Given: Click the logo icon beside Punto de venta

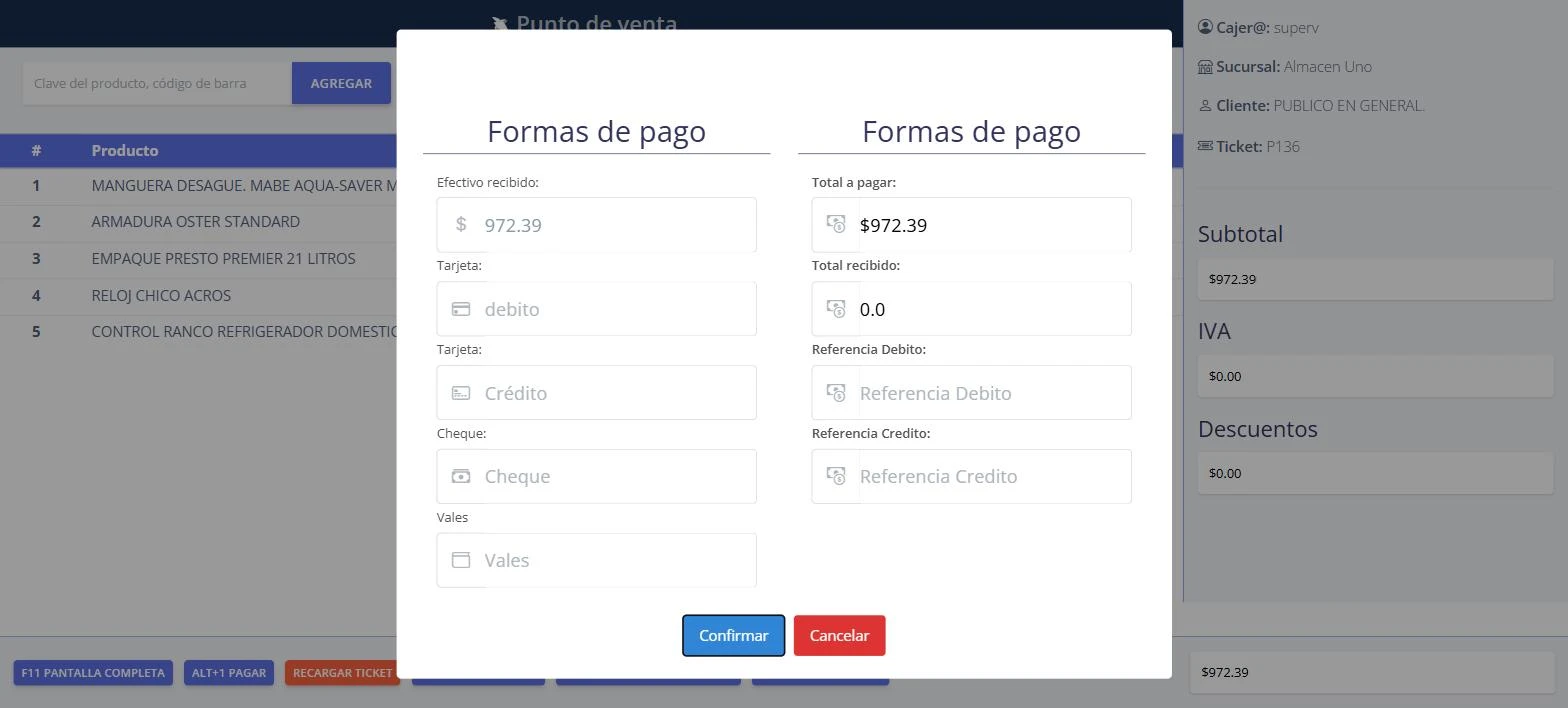Looking at the screenshot, I should (501, 24).
